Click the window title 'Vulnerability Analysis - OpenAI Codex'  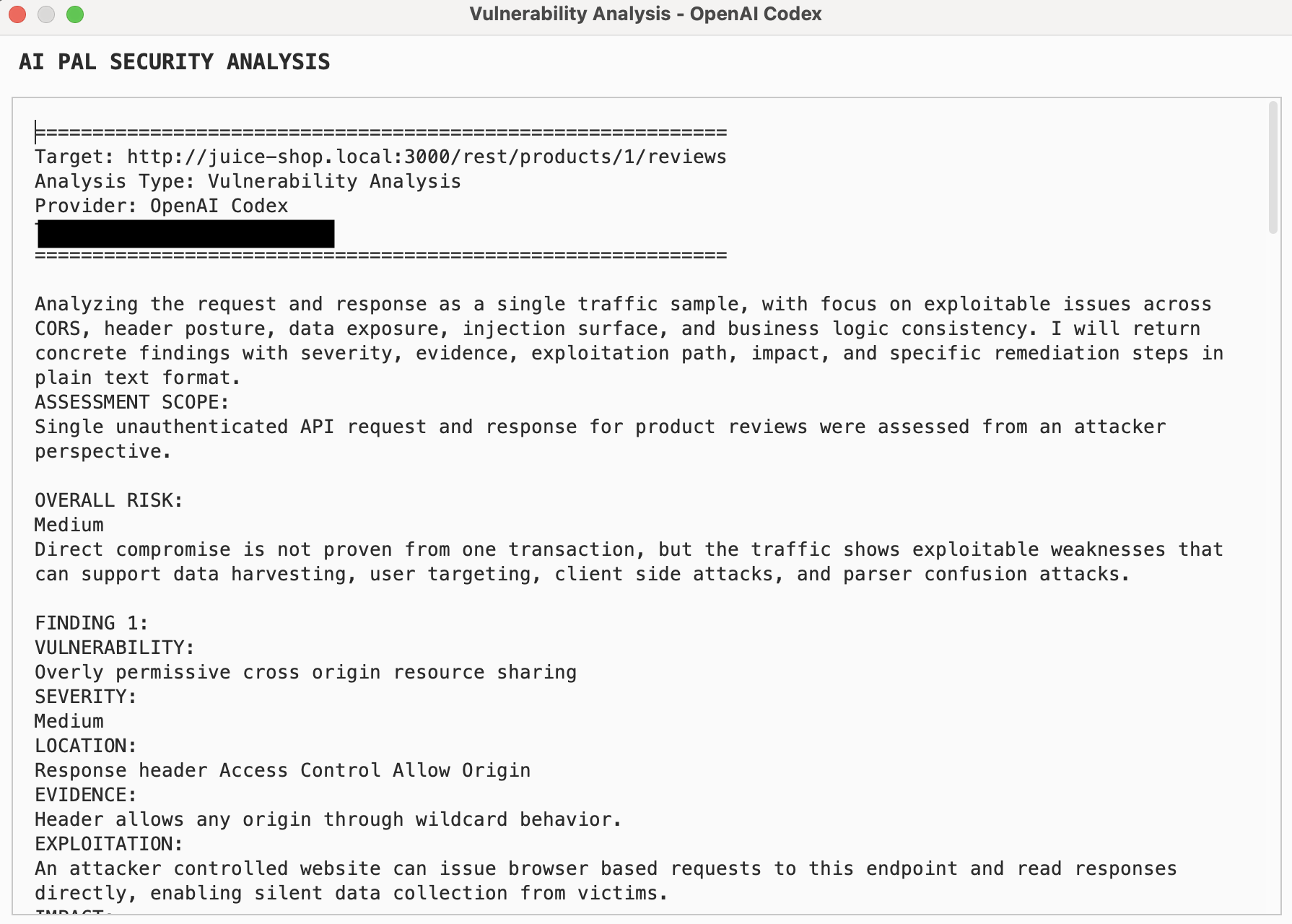[x=645, y=14]
